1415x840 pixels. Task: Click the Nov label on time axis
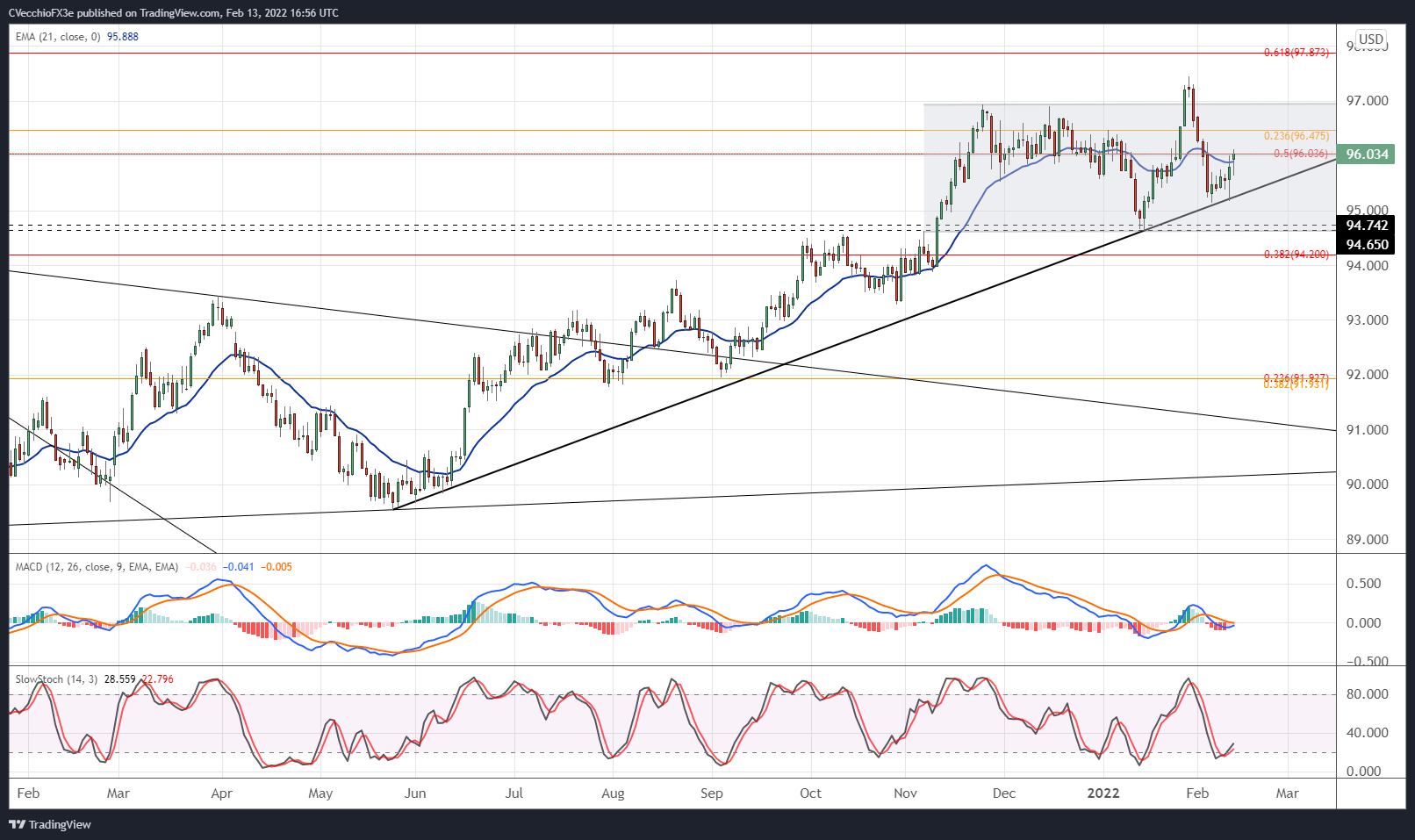[x=905, y=793]
